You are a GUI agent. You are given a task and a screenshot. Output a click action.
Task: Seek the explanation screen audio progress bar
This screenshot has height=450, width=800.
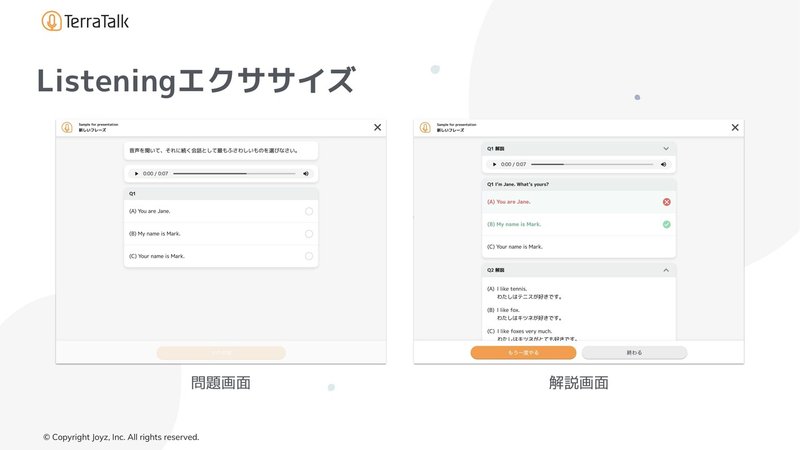pos(592,164)
